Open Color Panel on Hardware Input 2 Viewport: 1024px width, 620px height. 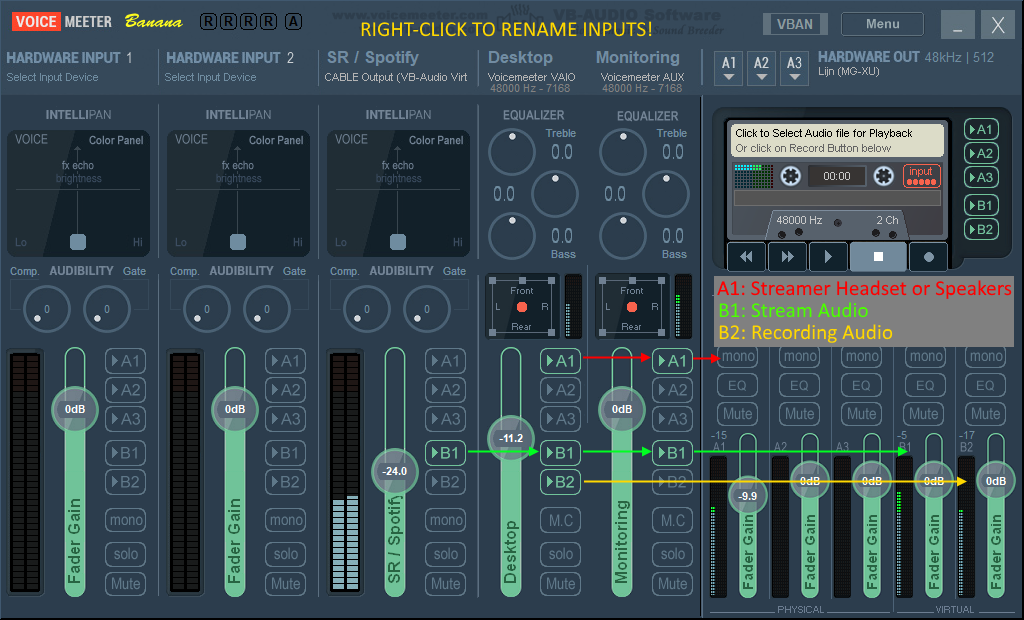276,140
